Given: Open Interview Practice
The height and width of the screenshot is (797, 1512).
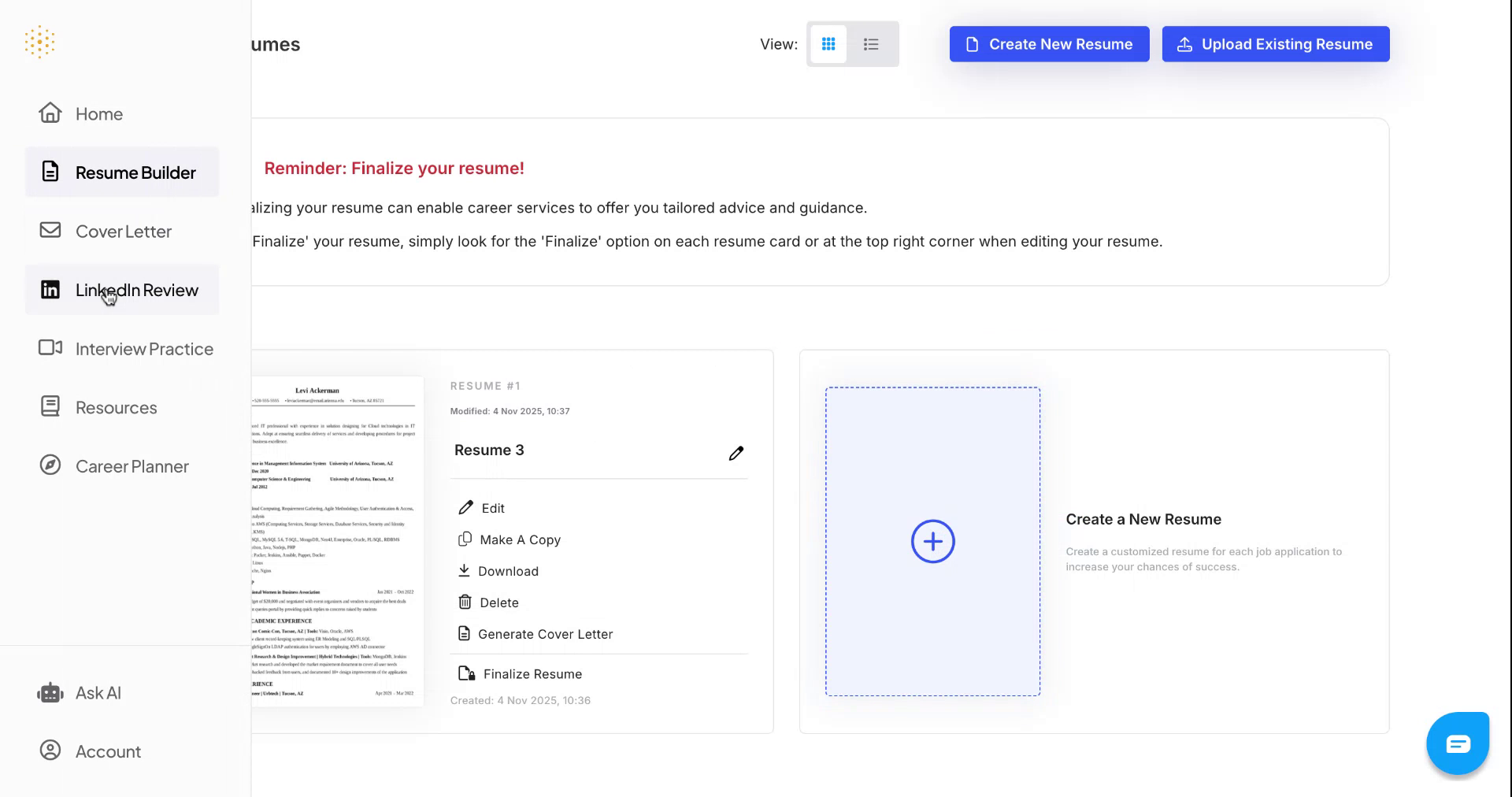Looking at the screenshot, I should 144,348.
